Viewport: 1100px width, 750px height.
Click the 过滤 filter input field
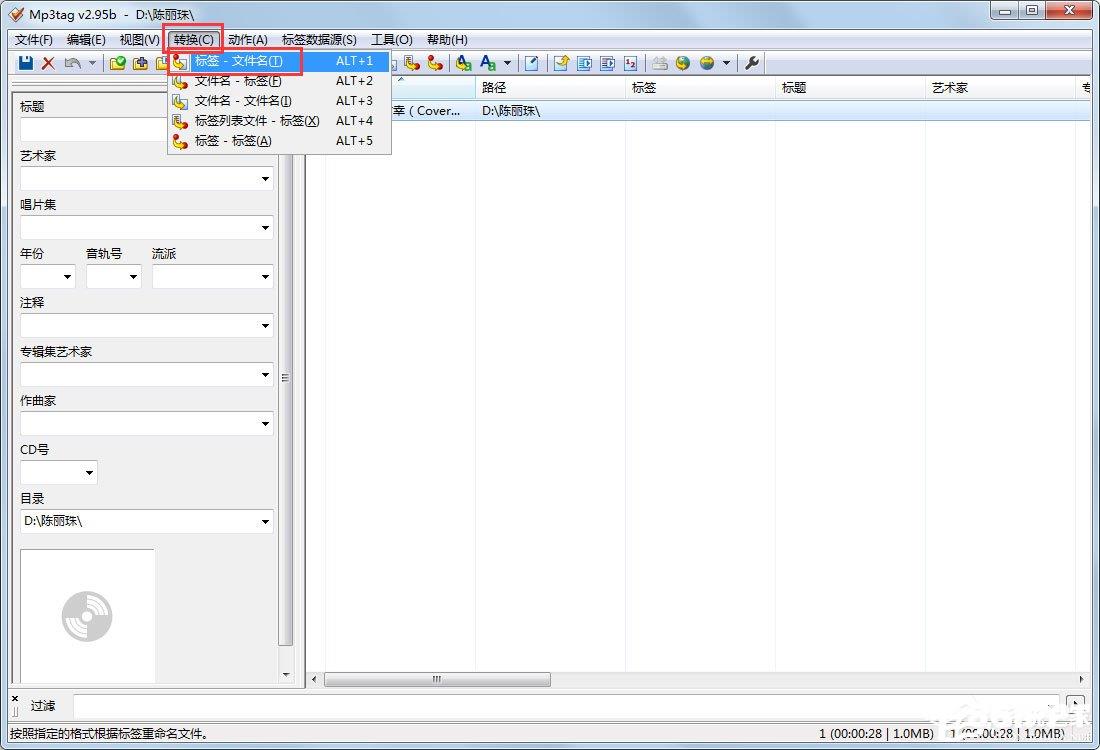[566, 706]
